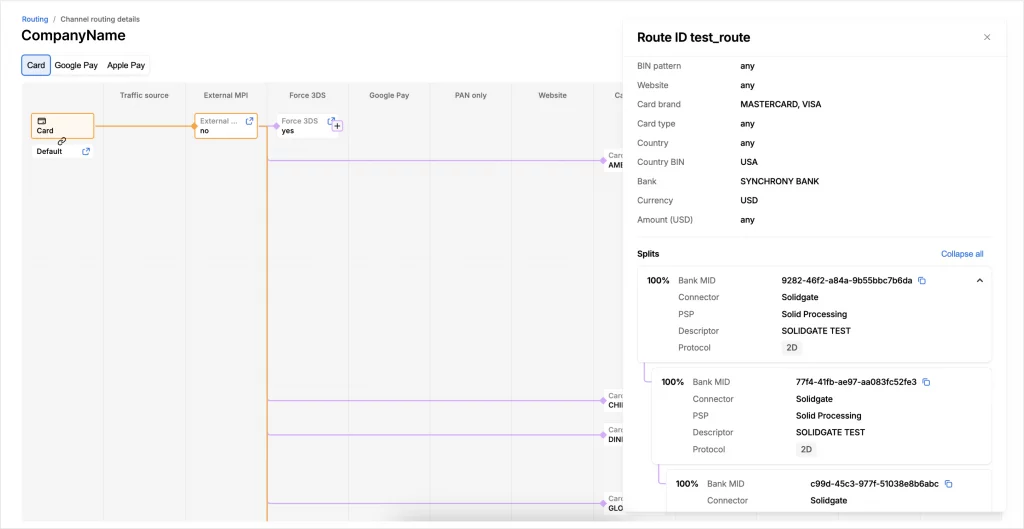The height and width of the screenshot is (529, 1024).
Task: Click the BIN pattern any value
Action: 748,66
